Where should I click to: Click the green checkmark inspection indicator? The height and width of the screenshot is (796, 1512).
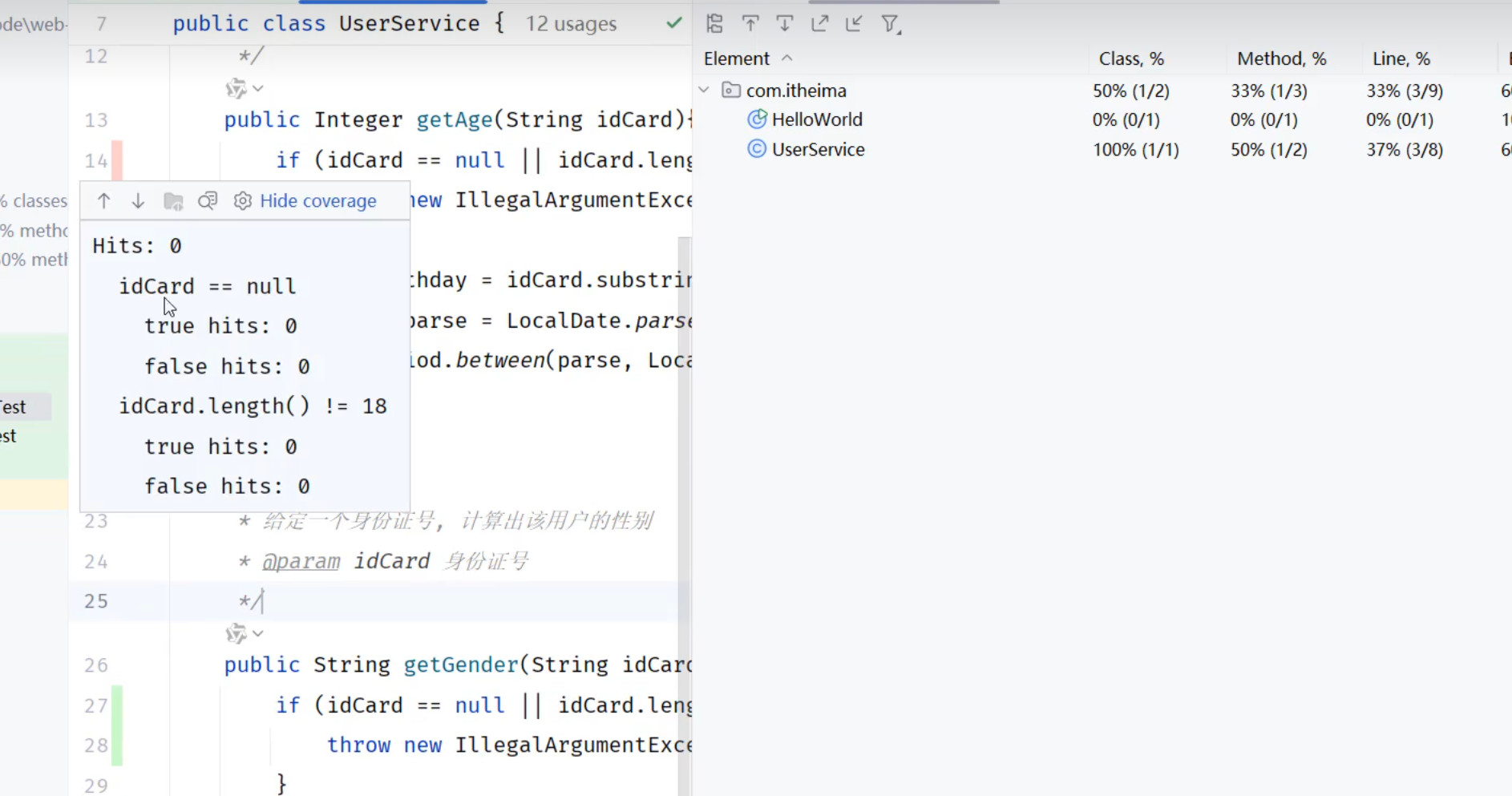coord(674,23)
